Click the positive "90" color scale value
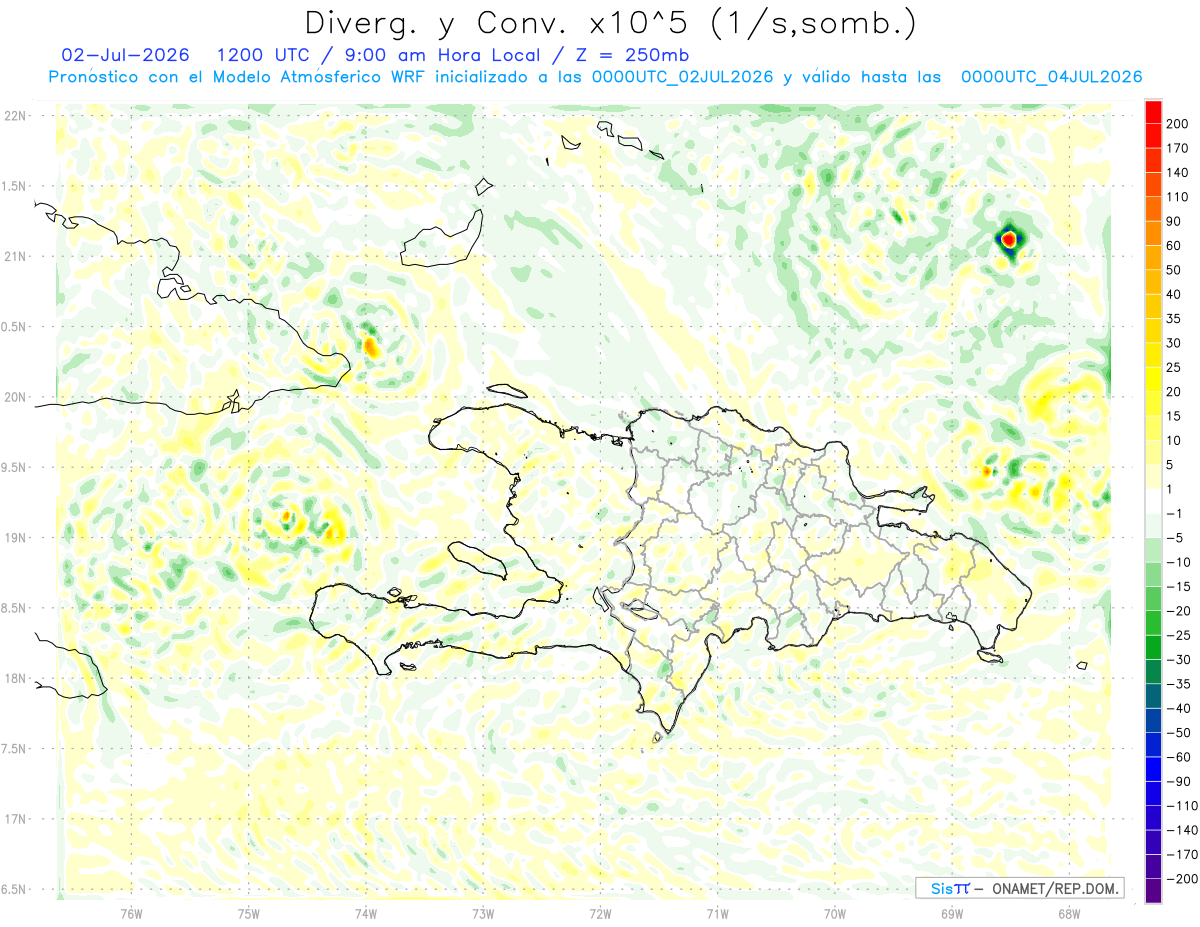1200x927 pixels. 1175,221
